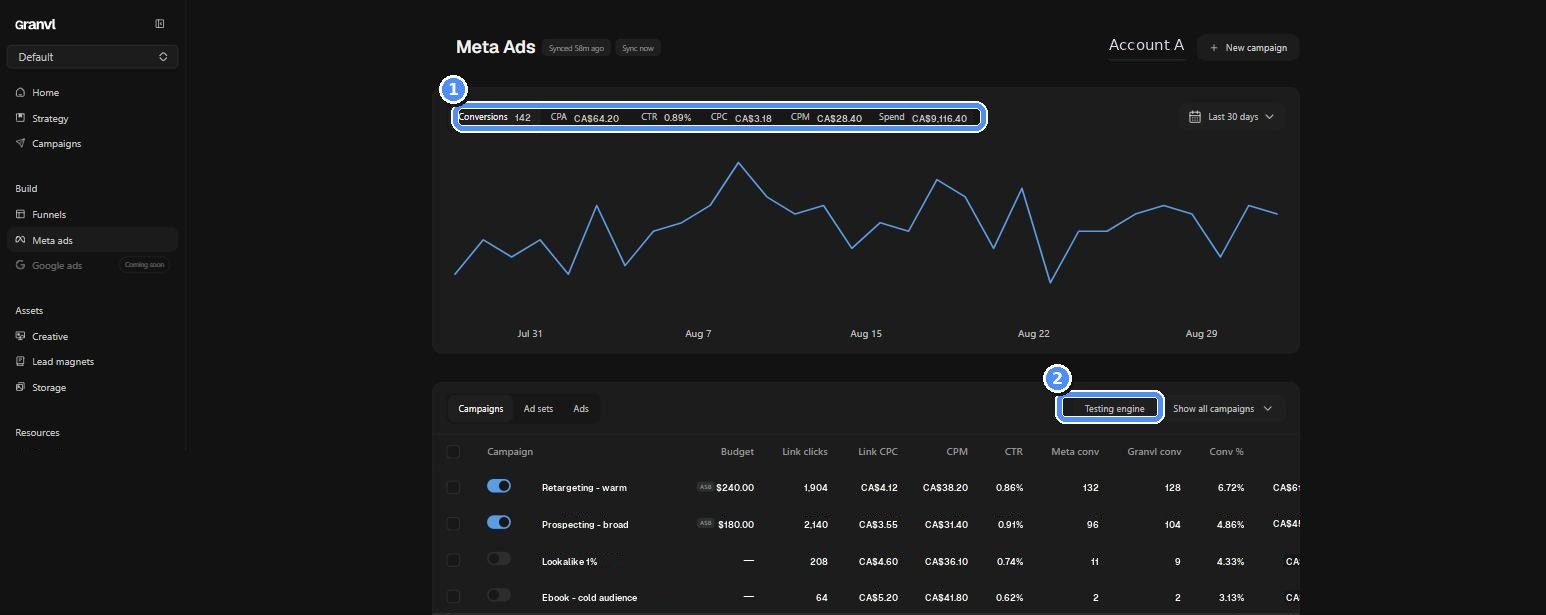Enable the Lookalike 1% campaign toggle

click(x=499, y=559)
